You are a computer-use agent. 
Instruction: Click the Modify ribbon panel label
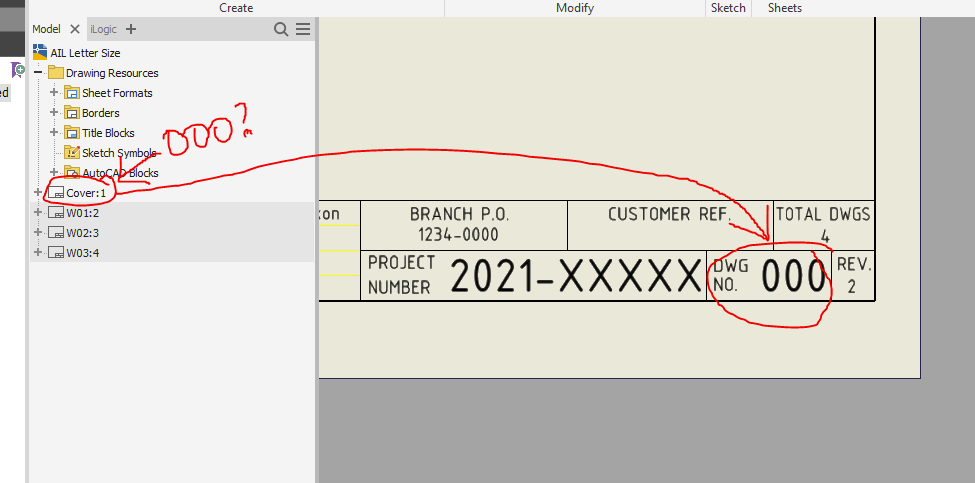pyautogui.click(x=575, y=8)
